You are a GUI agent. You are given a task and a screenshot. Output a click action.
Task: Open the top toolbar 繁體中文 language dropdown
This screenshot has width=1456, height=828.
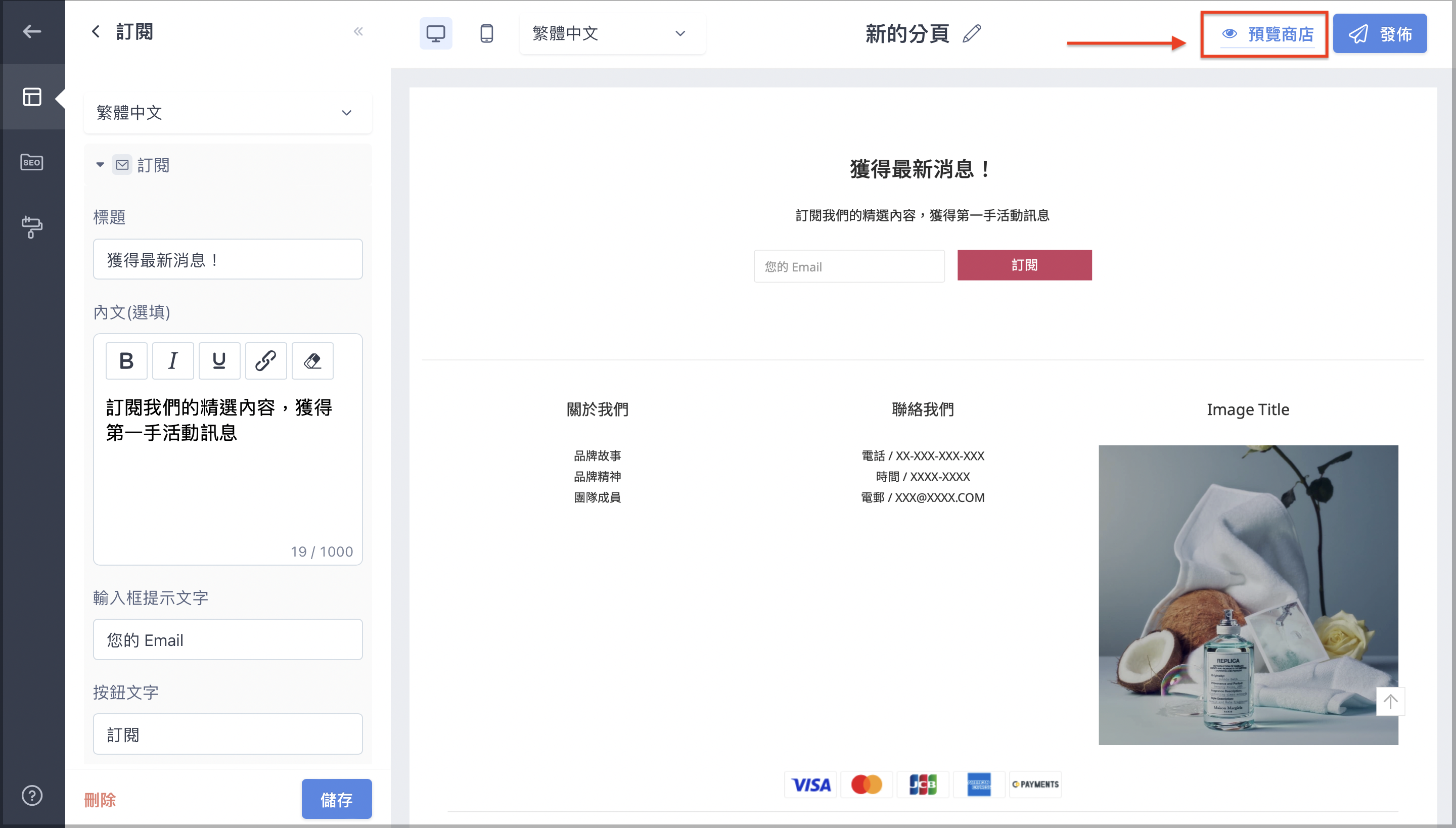pyautogui.click(x=612, y=33)
